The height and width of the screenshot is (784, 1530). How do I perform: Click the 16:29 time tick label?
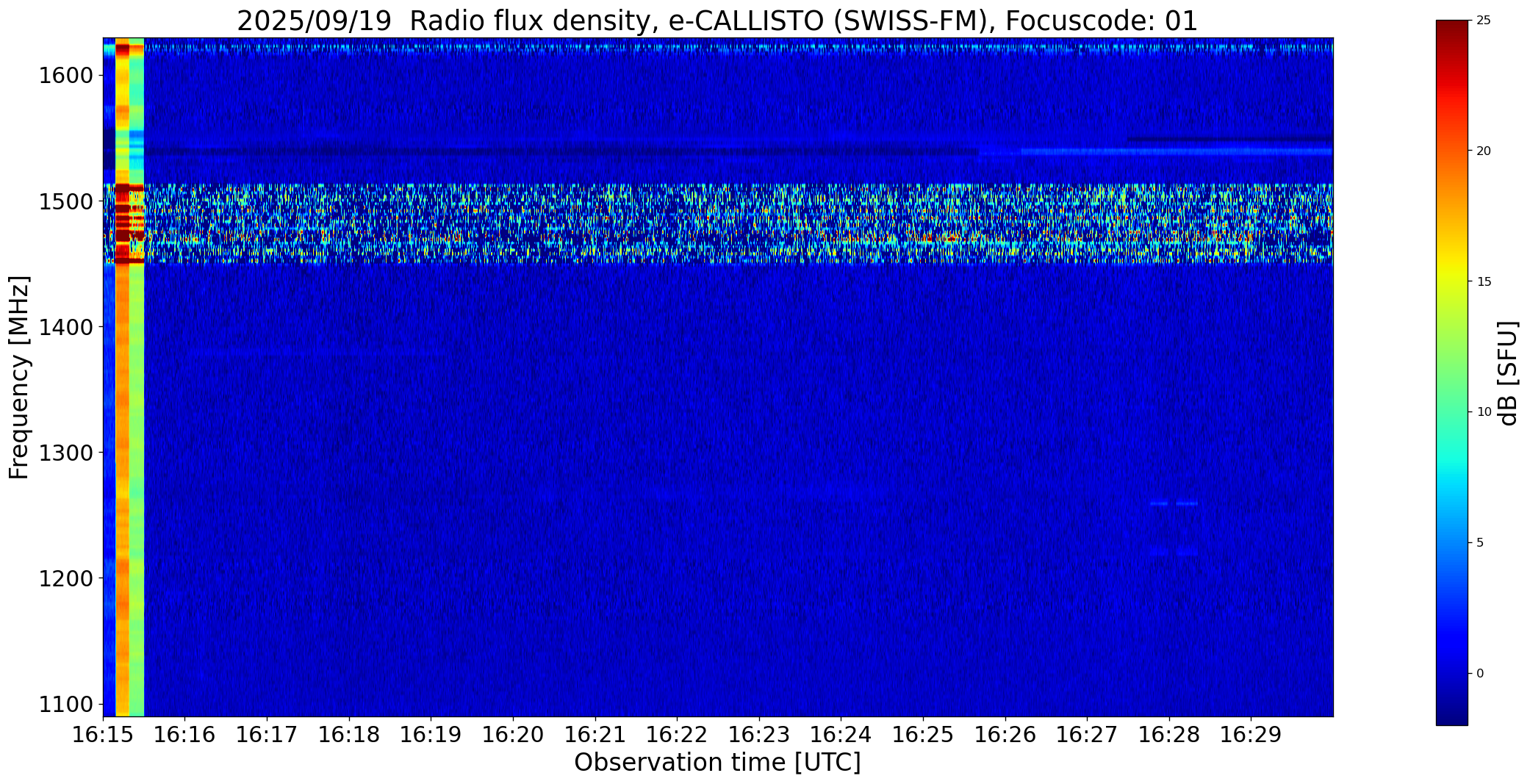click(1251, 735)
